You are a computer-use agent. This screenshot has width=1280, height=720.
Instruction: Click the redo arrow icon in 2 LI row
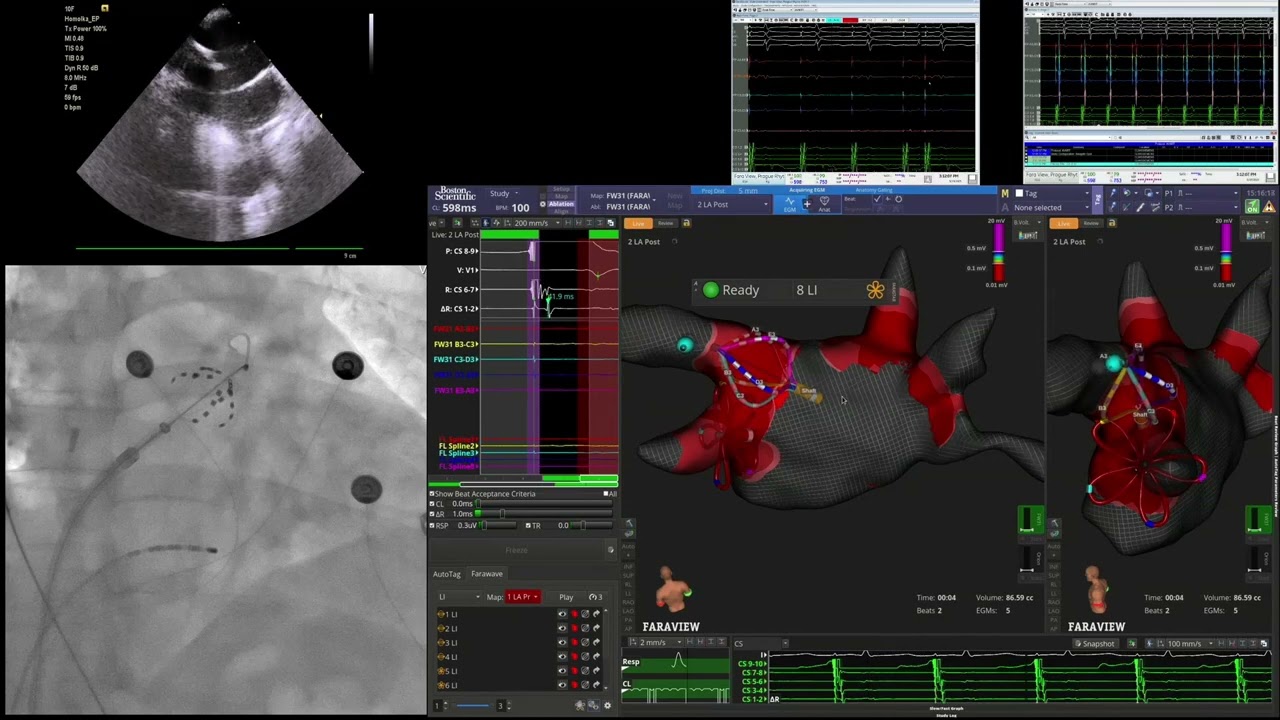tap(596, 628)
